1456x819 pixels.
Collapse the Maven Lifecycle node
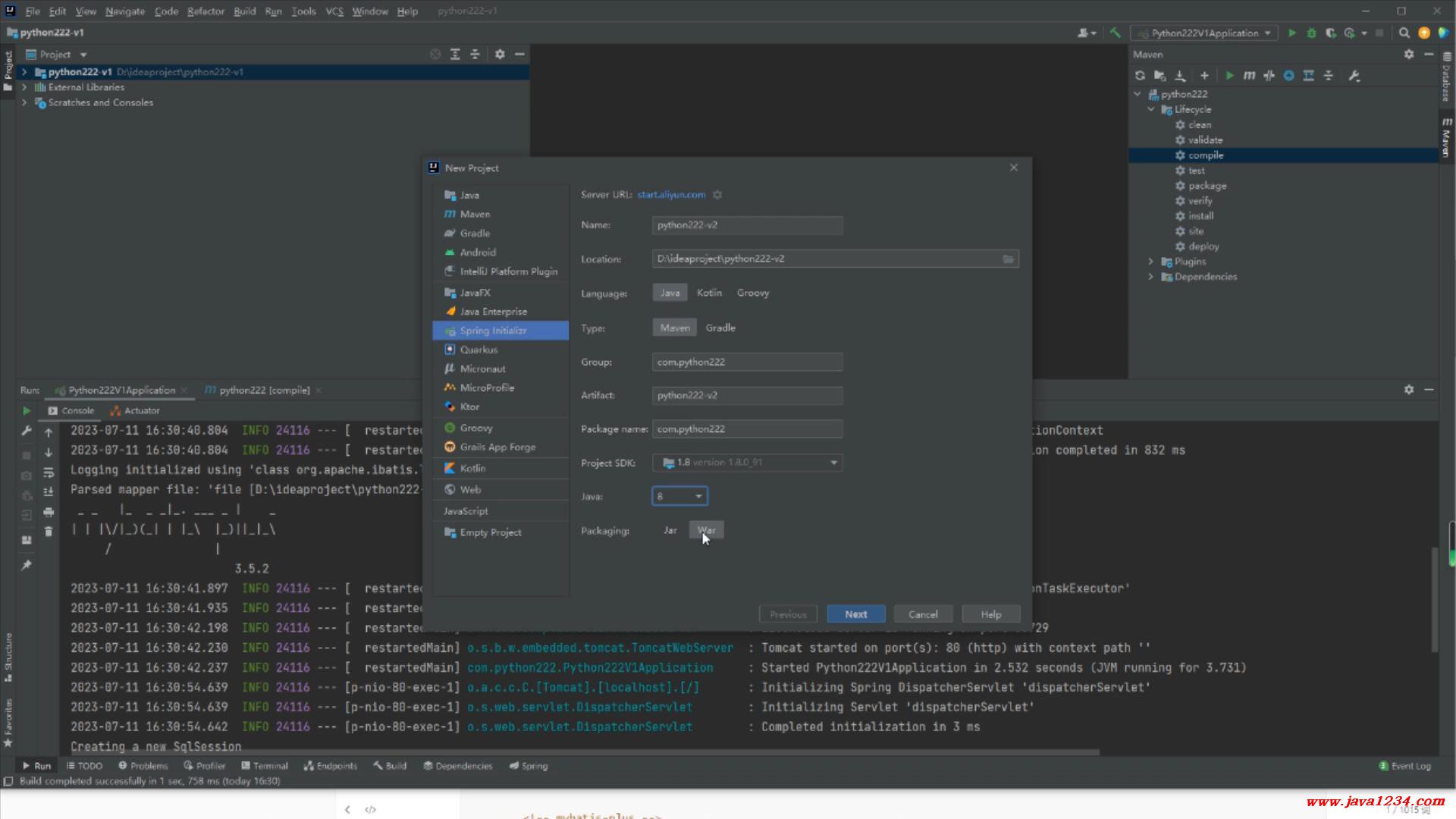tap(1150, 109)
